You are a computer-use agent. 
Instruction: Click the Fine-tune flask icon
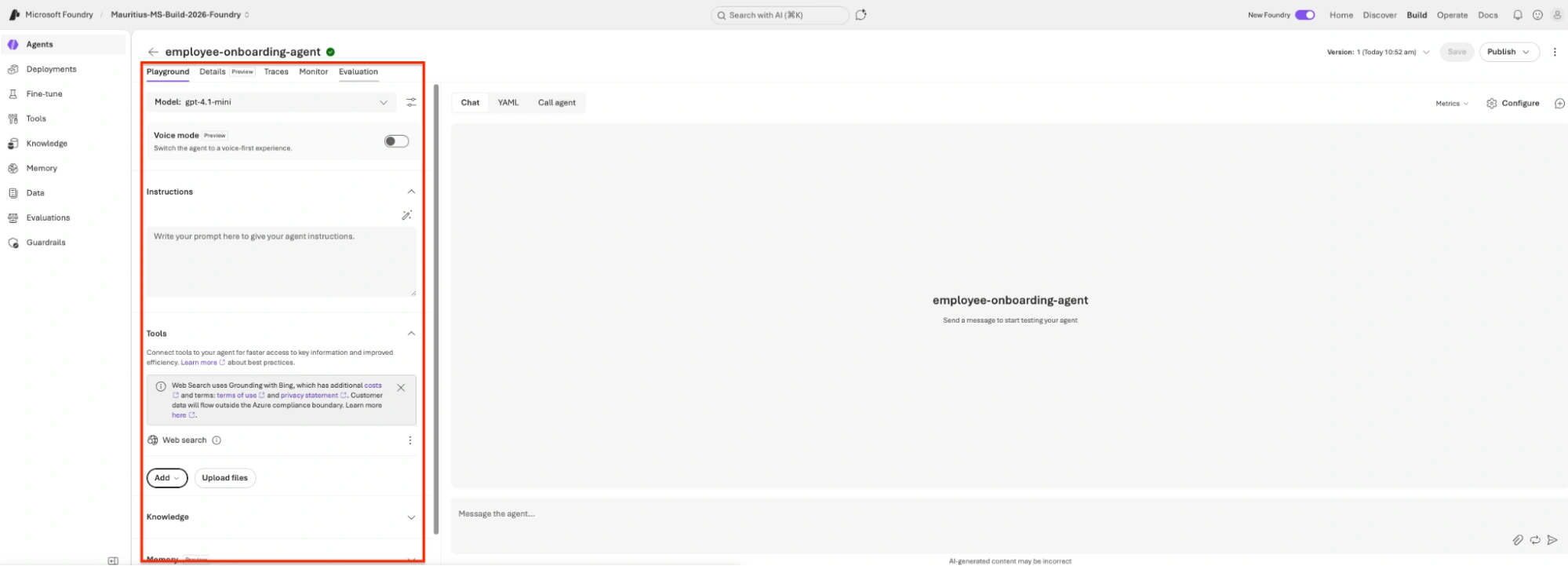[x=13, y=94]
